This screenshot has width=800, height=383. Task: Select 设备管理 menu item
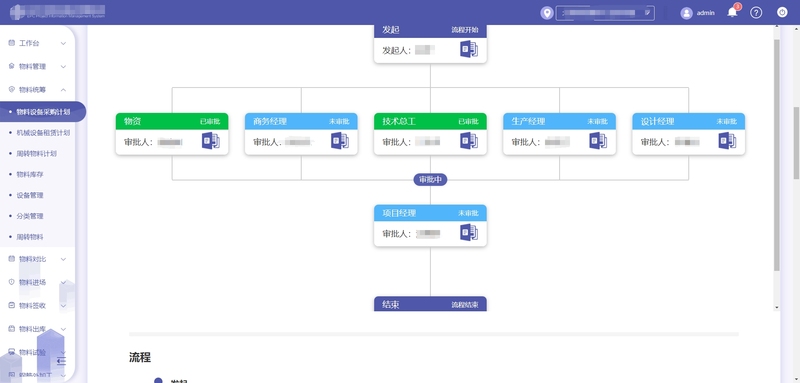tap(30, 195)
